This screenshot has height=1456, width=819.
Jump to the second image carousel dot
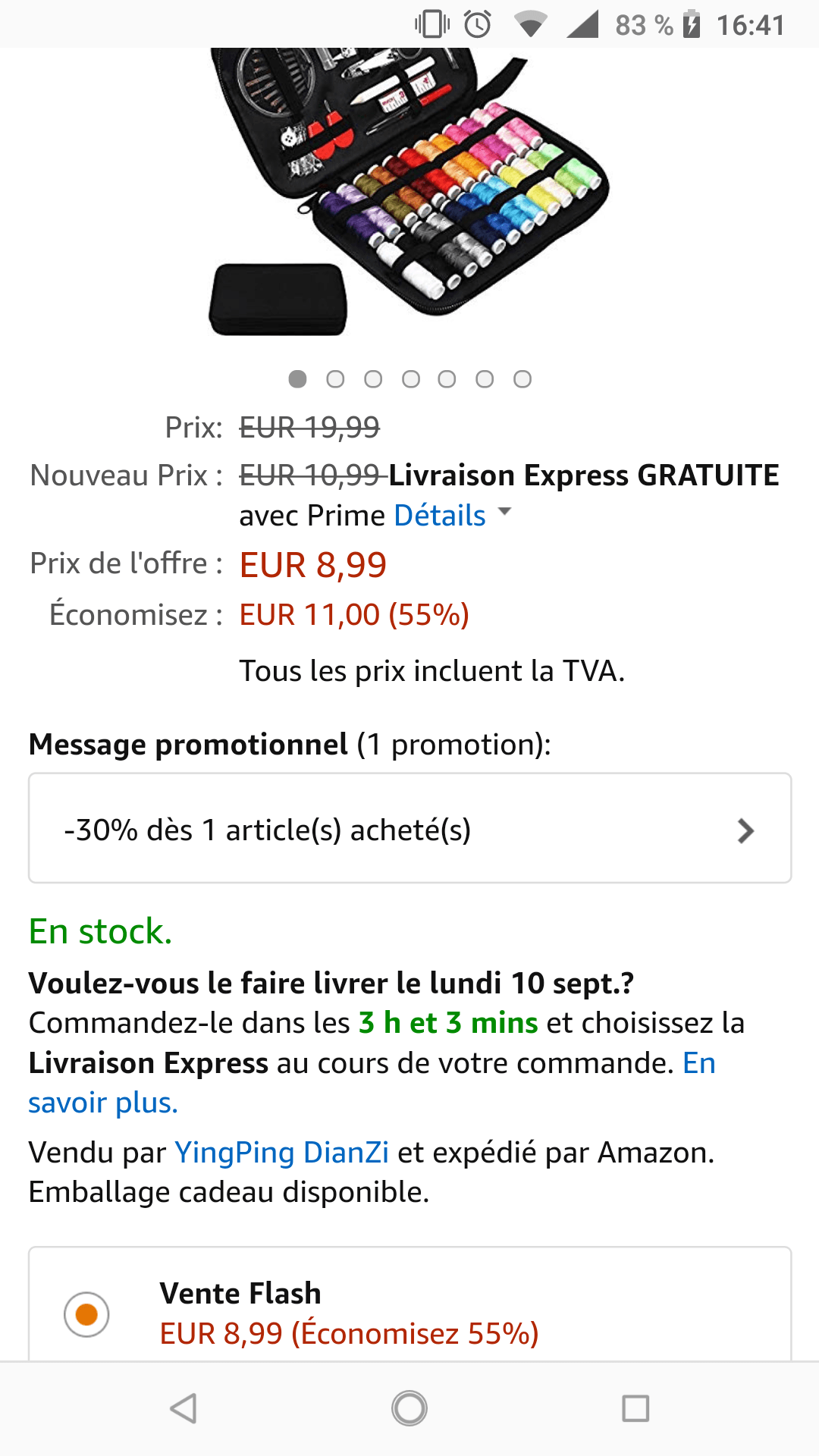pos(335,379)
